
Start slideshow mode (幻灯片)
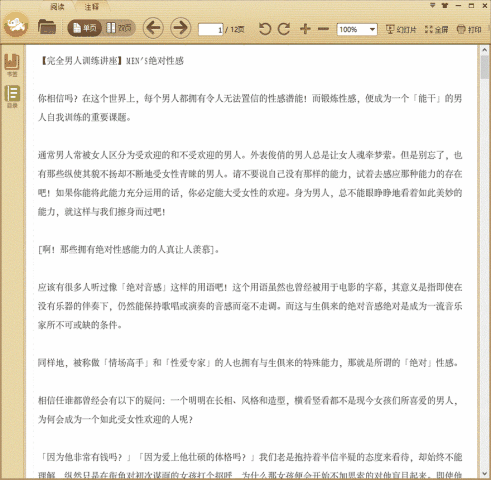401,29
